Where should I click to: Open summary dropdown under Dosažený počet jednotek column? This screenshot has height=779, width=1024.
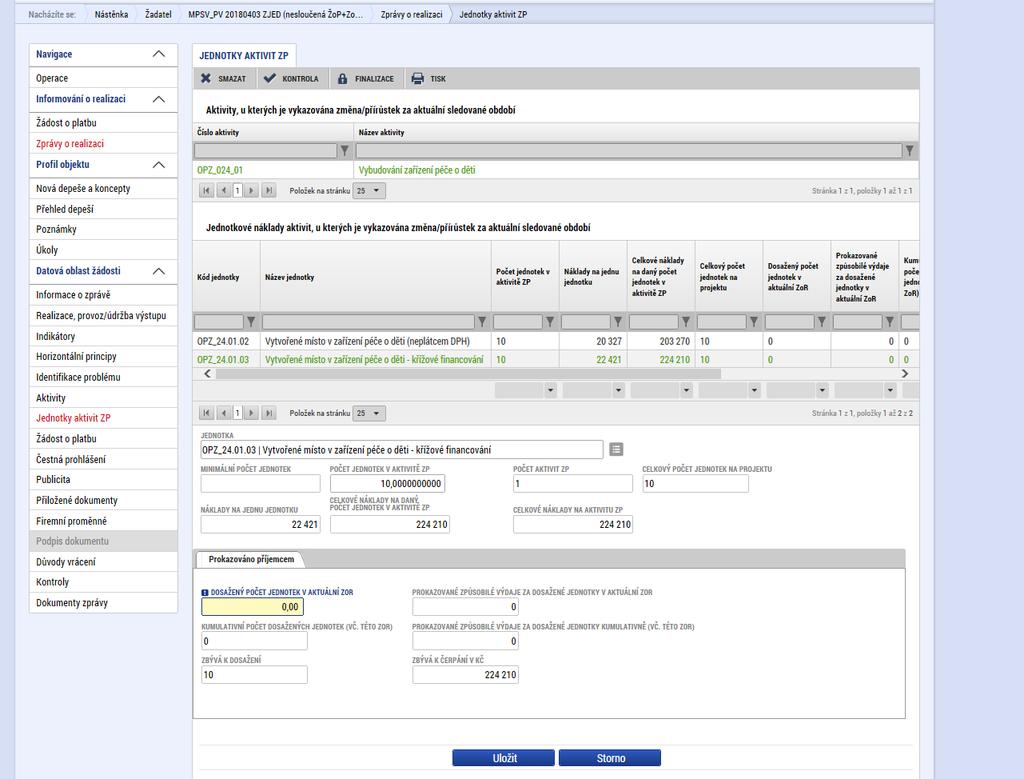click(822, 390)
